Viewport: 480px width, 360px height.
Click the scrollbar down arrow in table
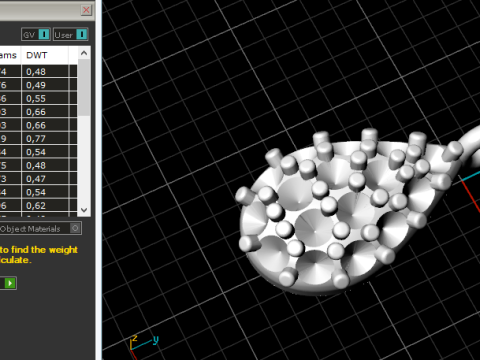pos(84,210)
